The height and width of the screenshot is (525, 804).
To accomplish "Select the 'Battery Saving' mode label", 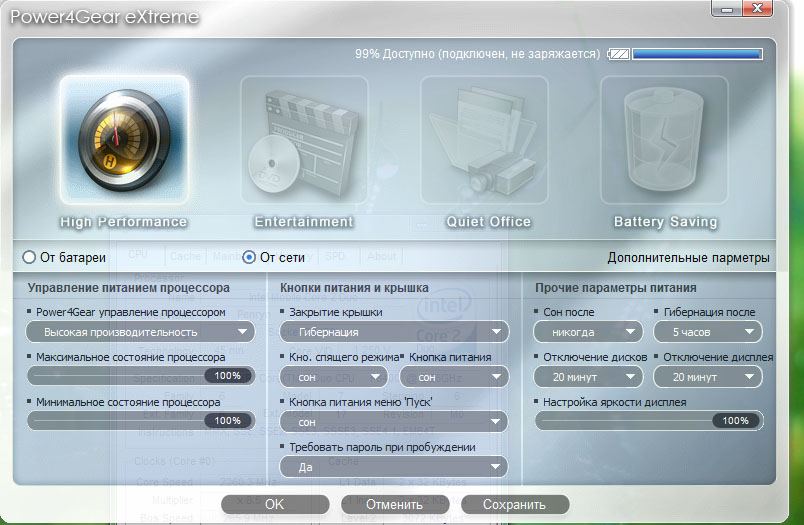I will click(666, 222).
